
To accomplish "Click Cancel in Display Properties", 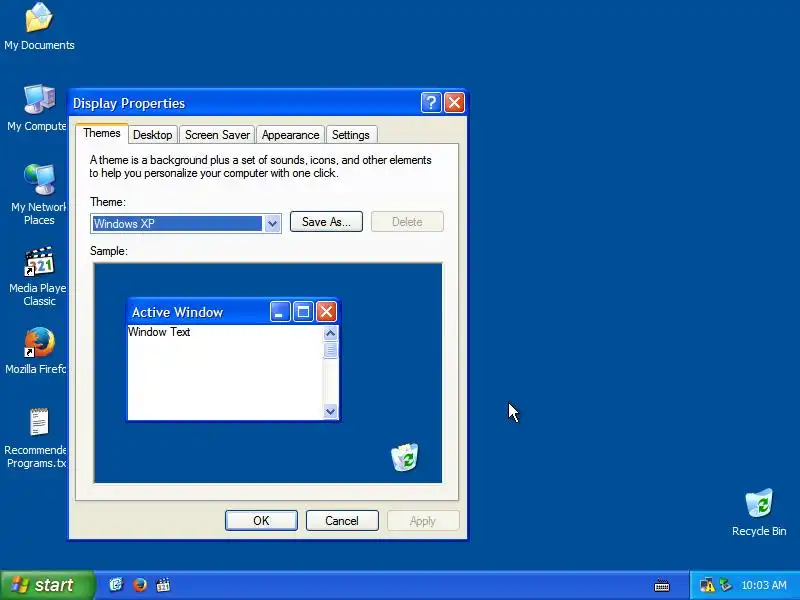I will coord(342,520).
